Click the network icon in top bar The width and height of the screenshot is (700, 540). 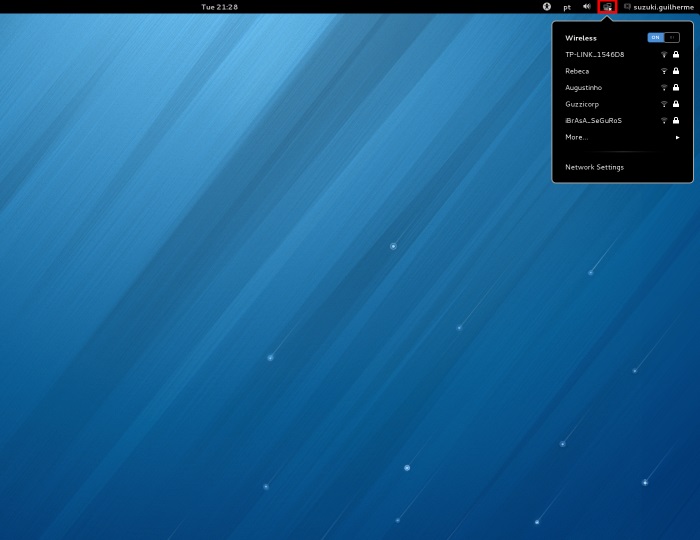pos(607,7)
